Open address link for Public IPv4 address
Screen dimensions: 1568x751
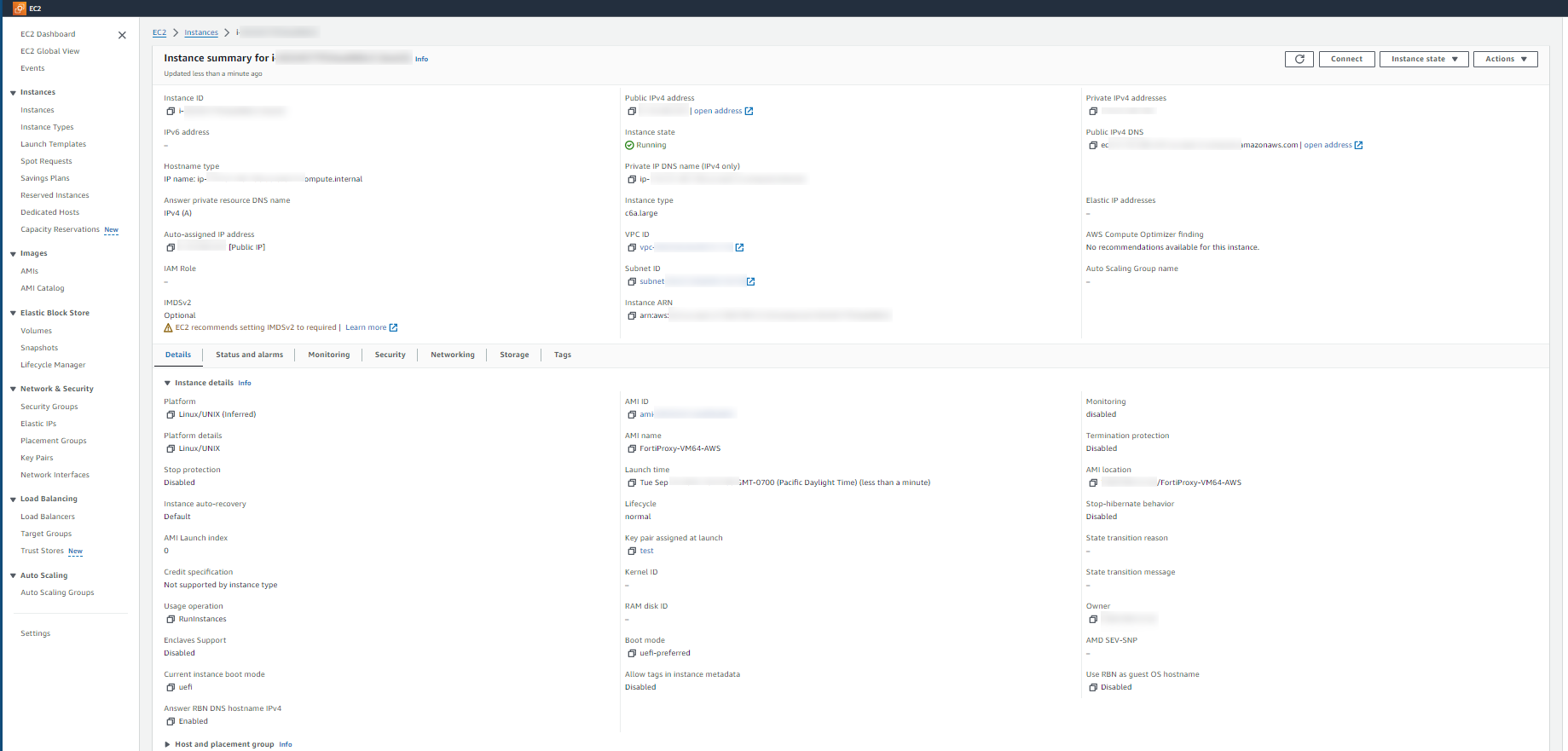(723, 111)
